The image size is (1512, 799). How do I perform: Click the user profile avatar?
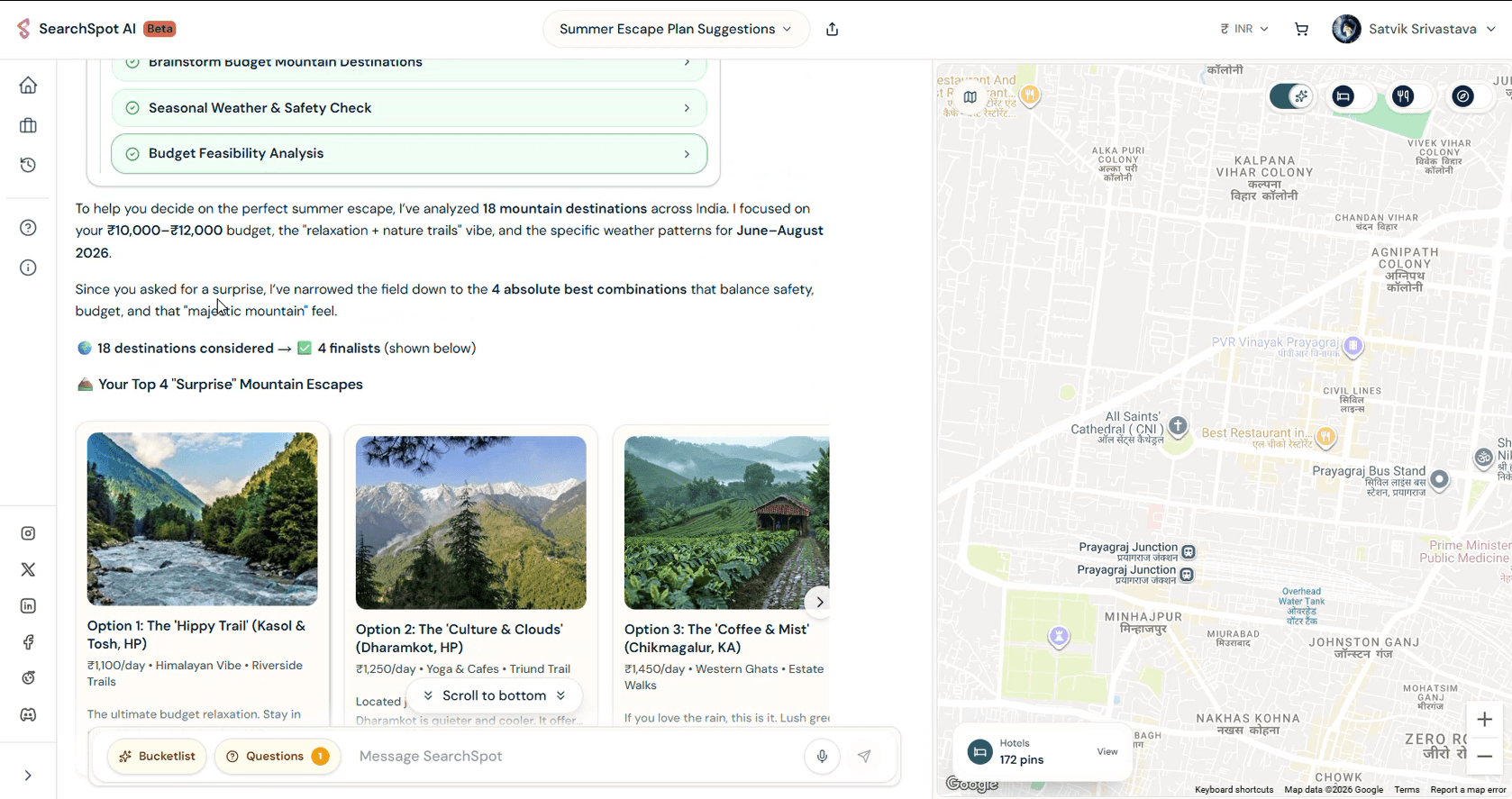1346,29
